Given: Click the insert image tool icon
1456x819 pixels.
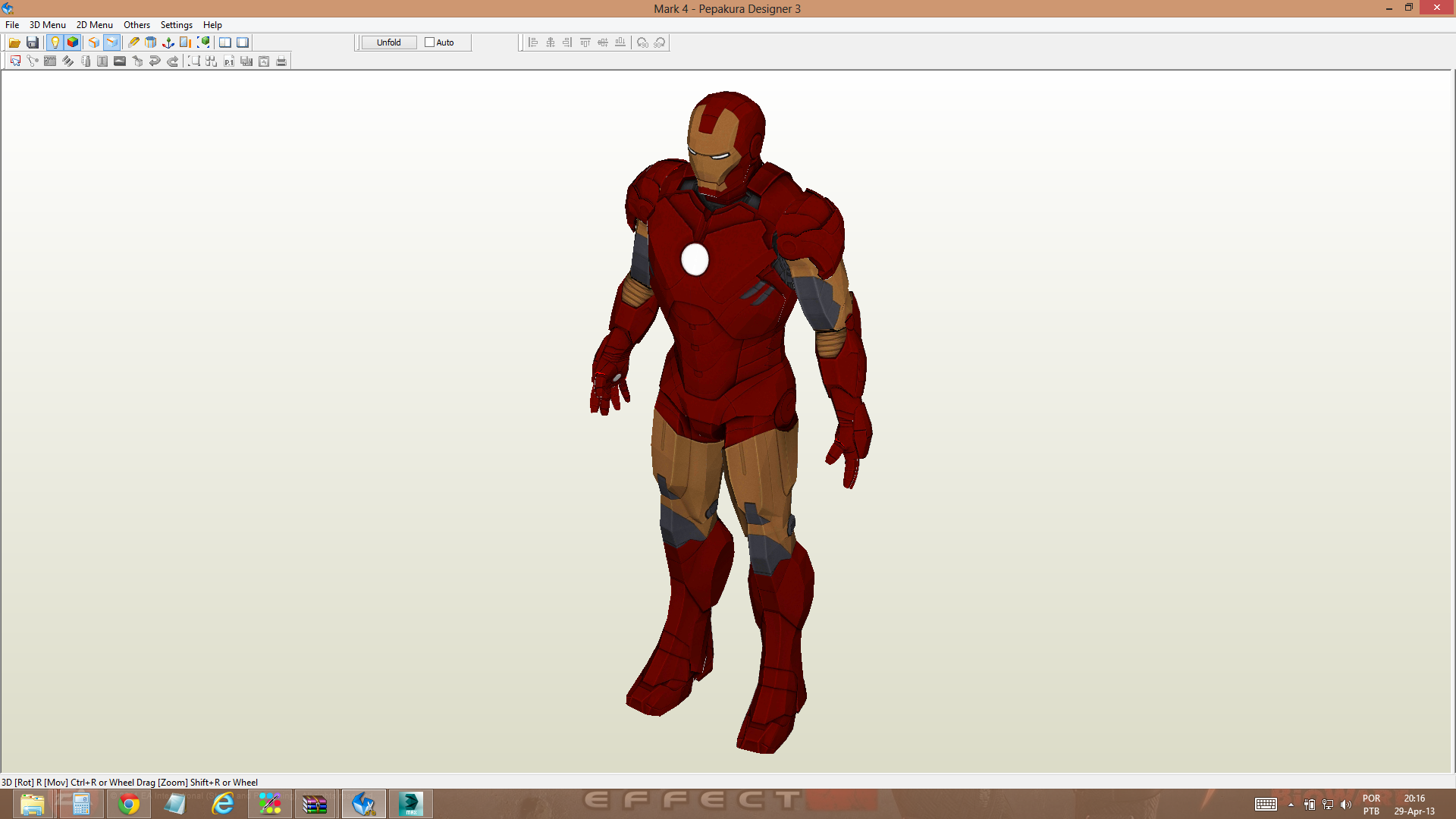Looking at the screenshot, I should (120, 61).
